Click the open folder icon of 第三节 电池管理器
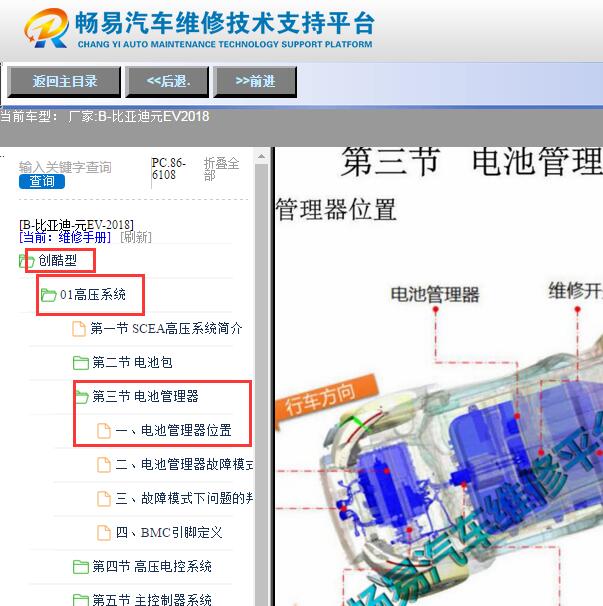This screenshot has width=603, height=606. click(82, 397)
